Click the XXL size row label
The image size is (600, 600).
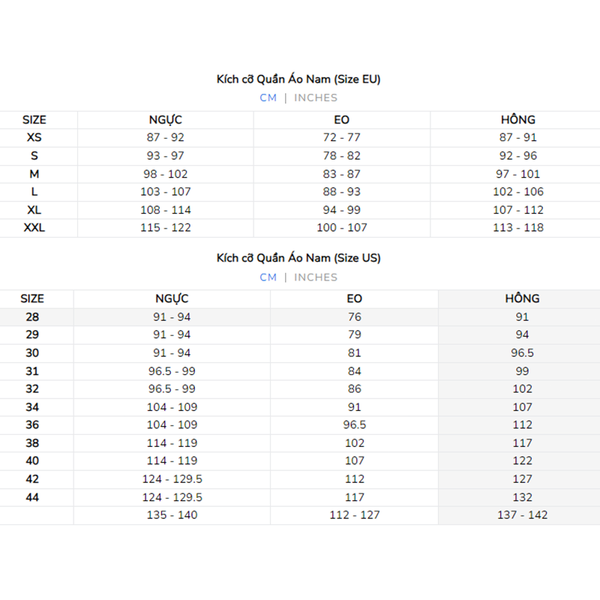click(x=34, y=228)
